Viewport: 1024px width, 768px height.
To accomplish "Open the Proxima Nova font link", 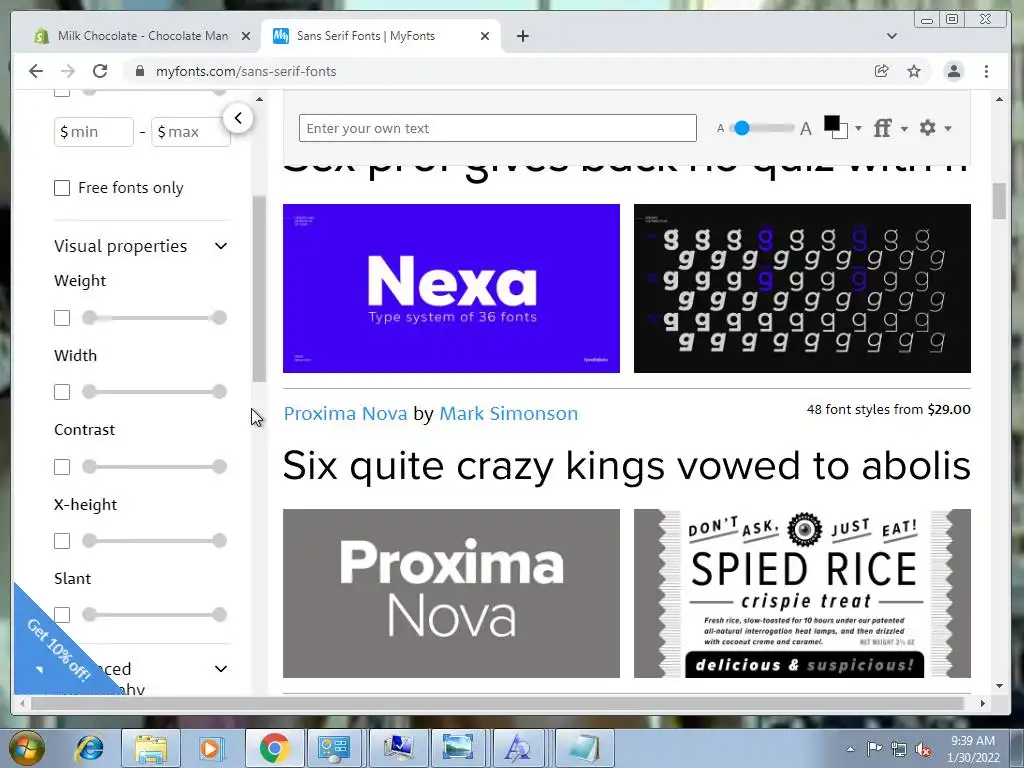I will coord(345,413).
